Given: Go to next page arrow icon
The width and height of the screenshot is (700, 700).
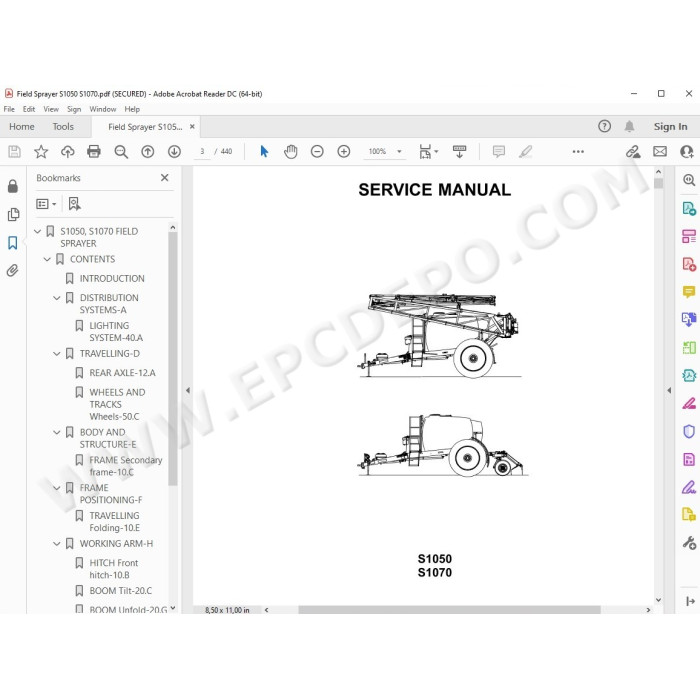Looking at the screenshot, I should coord(174,152).
